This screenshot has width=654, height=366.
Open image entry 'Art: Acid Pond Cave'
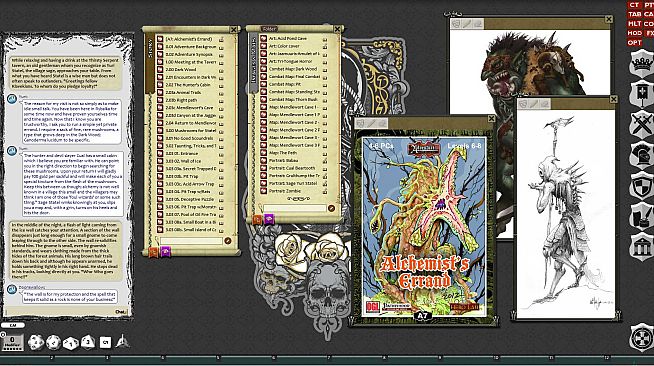[287, 38]
